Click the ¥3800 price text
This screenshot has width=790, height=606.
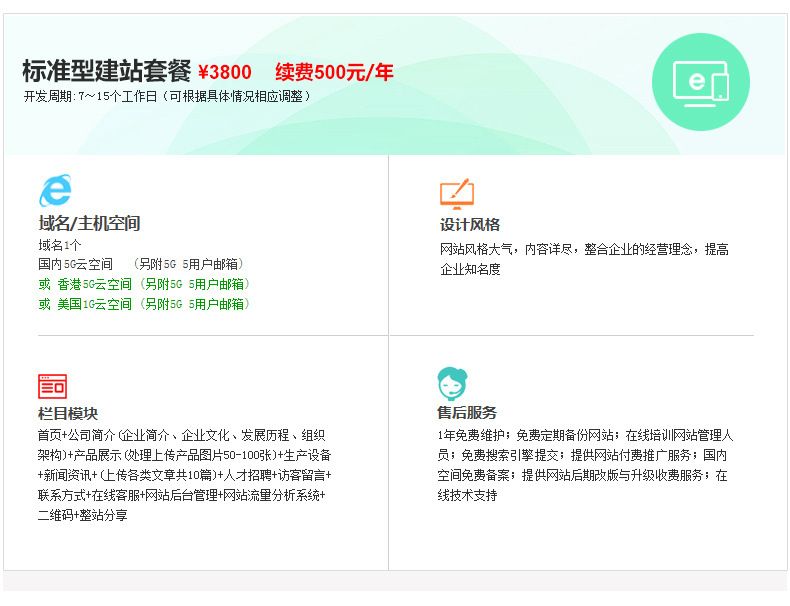(225, 73)
